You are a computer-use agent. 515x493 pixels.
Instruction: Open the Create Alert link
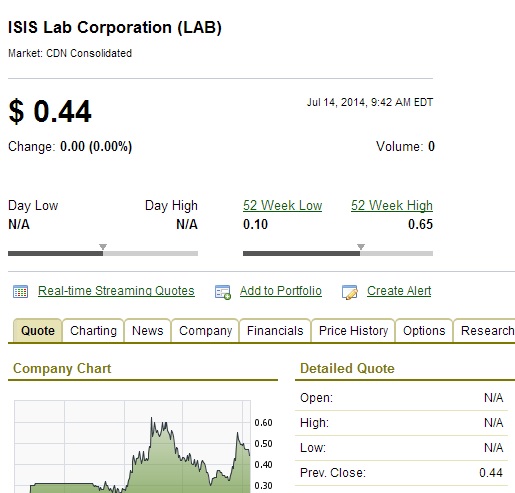coord(399,291)
